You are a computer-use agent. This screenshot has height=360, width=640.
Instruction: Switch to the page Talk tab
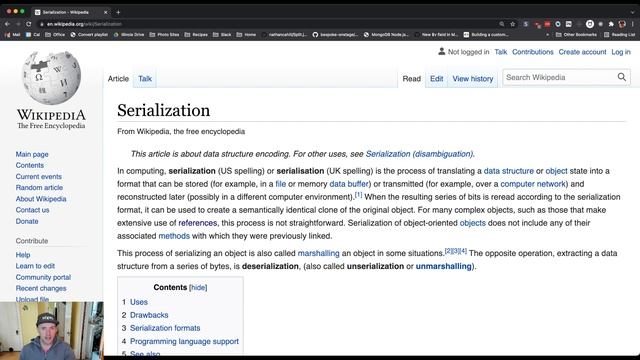click(x=145, y=79)
